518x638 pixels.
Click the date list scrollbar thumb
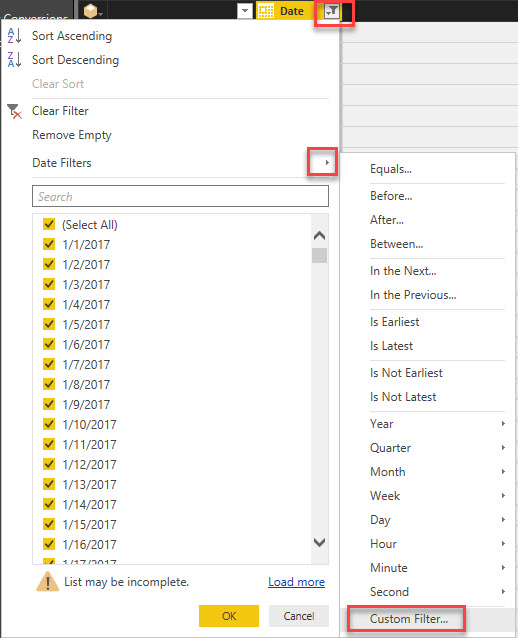tap(319, 256)
